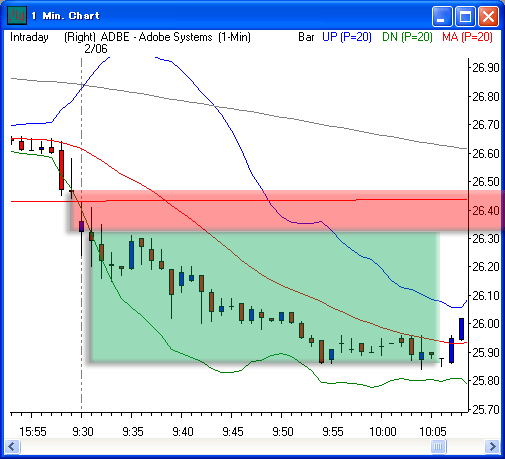Click the DN (P=20) legend label
The image size is (505, 459).
[x=407, y=37]
